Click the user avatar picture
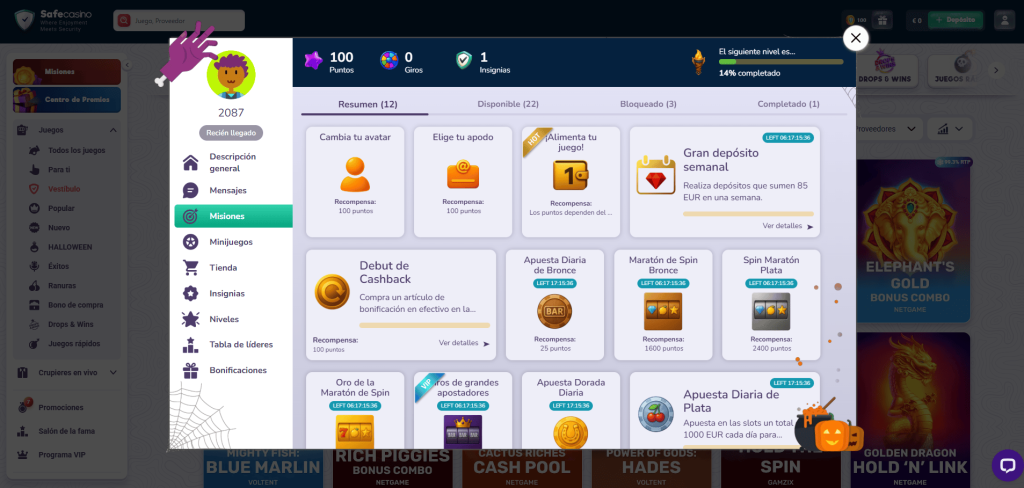The image size is (1024, 488). point(231,74)
